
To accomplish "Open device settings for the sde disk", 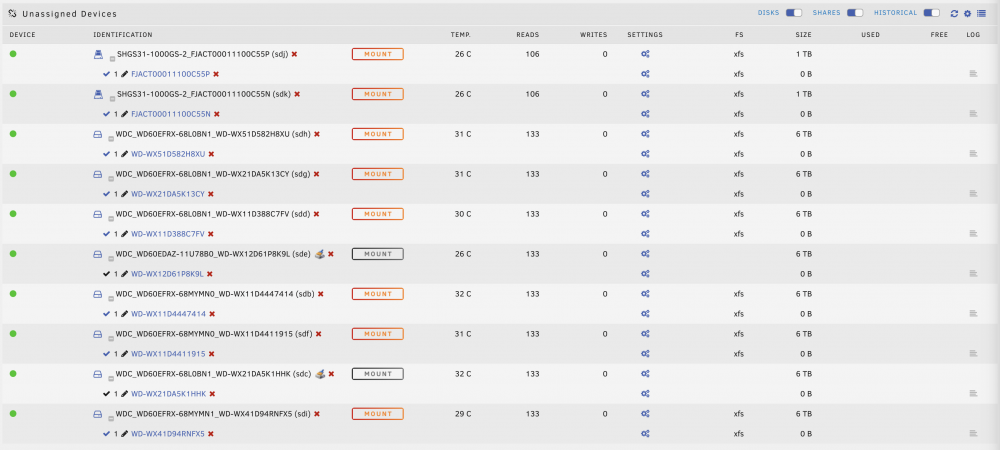I will 645,254.
